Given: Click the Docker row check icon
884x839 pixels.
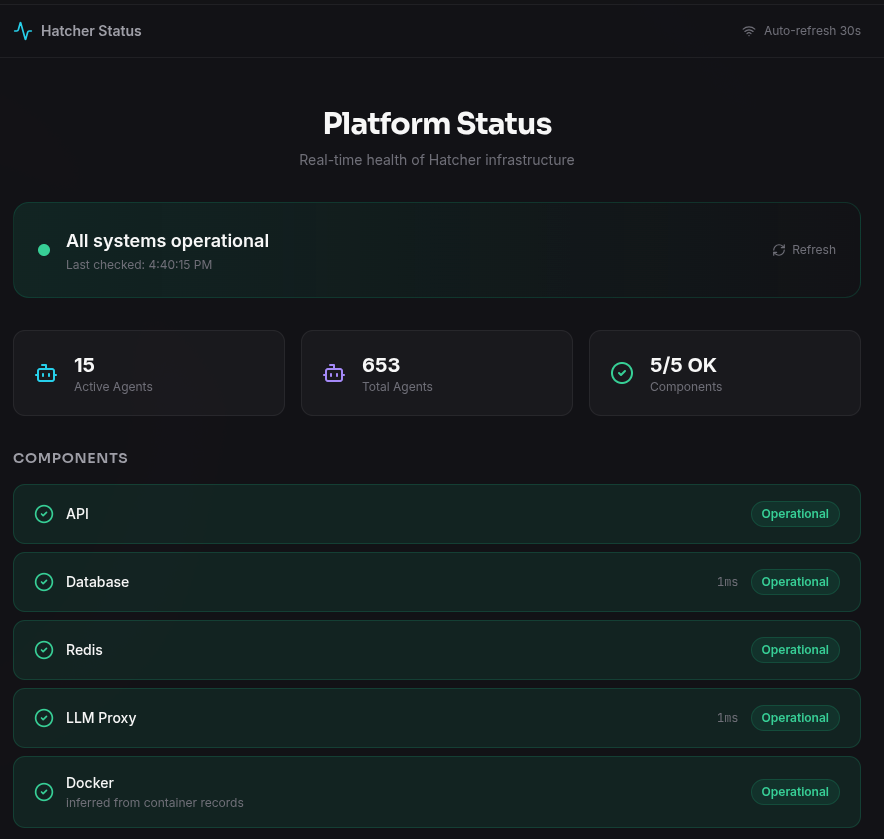Looking at the screenshot, I should click(x=44, y=792).
